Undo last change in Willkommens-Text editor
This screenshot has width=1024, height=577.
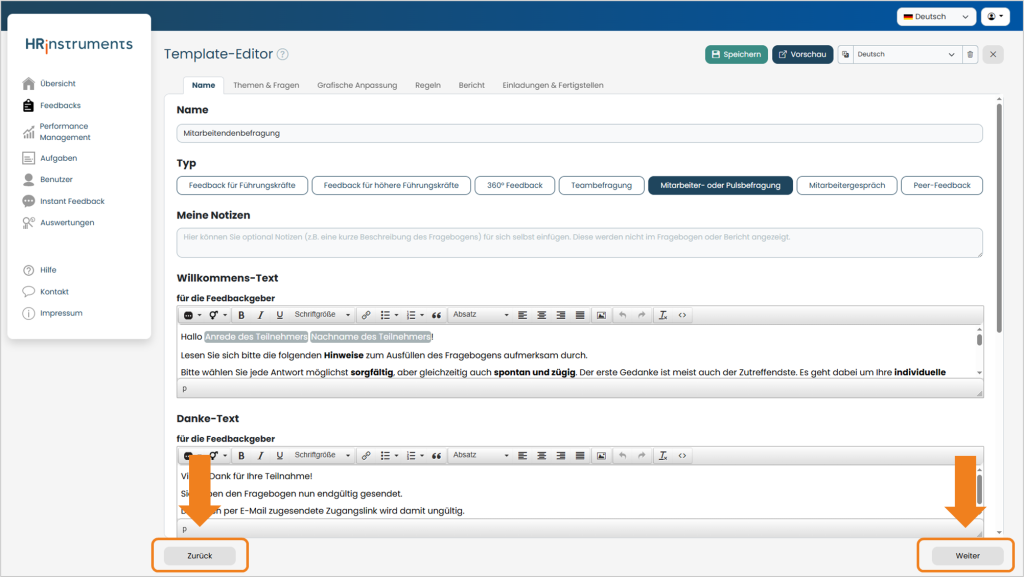click(x=622, y=315)
